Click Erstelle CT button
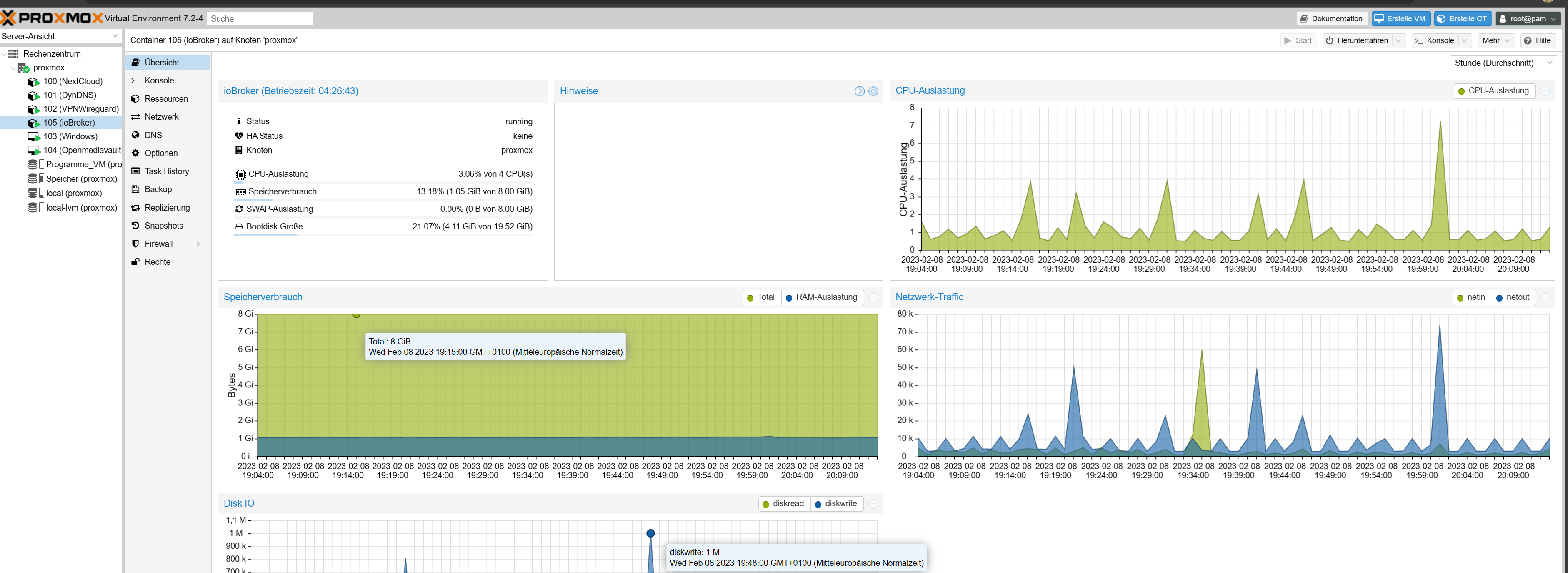 1462,18
